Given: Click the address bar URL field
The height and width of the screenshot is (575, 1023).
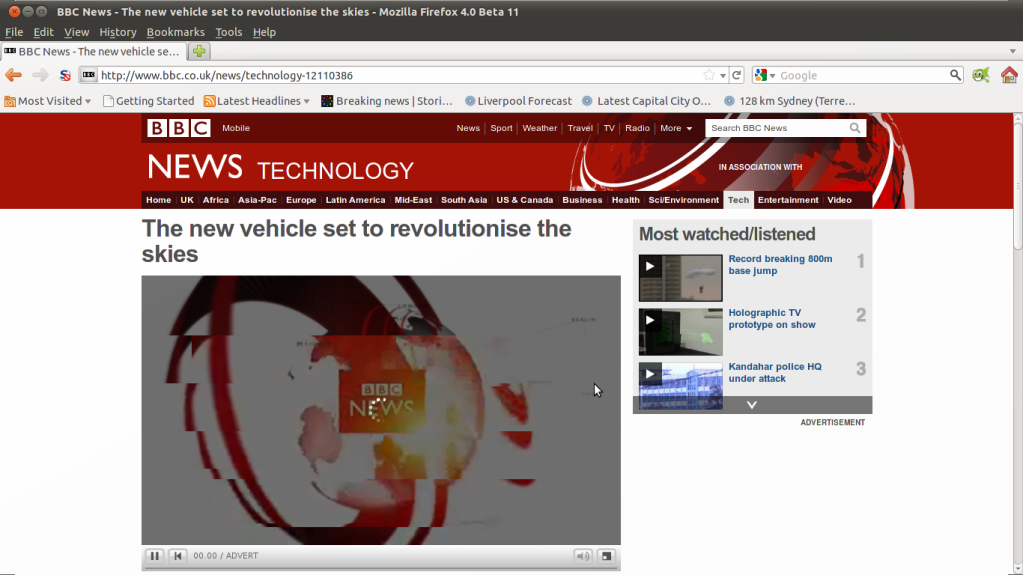Looking at the screenshot, I should pyautogui.click(x=398, y=76).
